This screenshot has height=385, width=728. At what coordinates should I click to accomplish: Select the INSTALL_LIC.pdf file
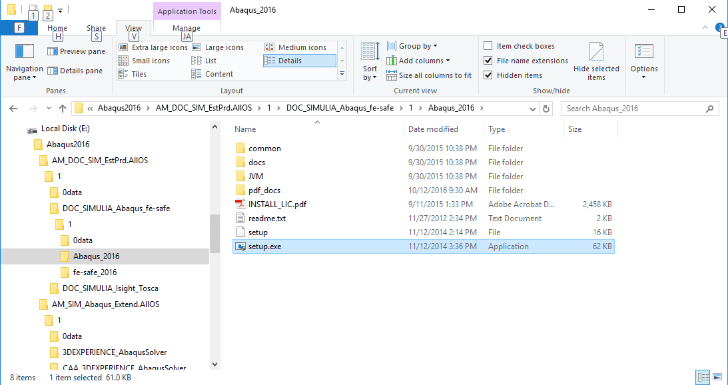(x=277, y=204)
